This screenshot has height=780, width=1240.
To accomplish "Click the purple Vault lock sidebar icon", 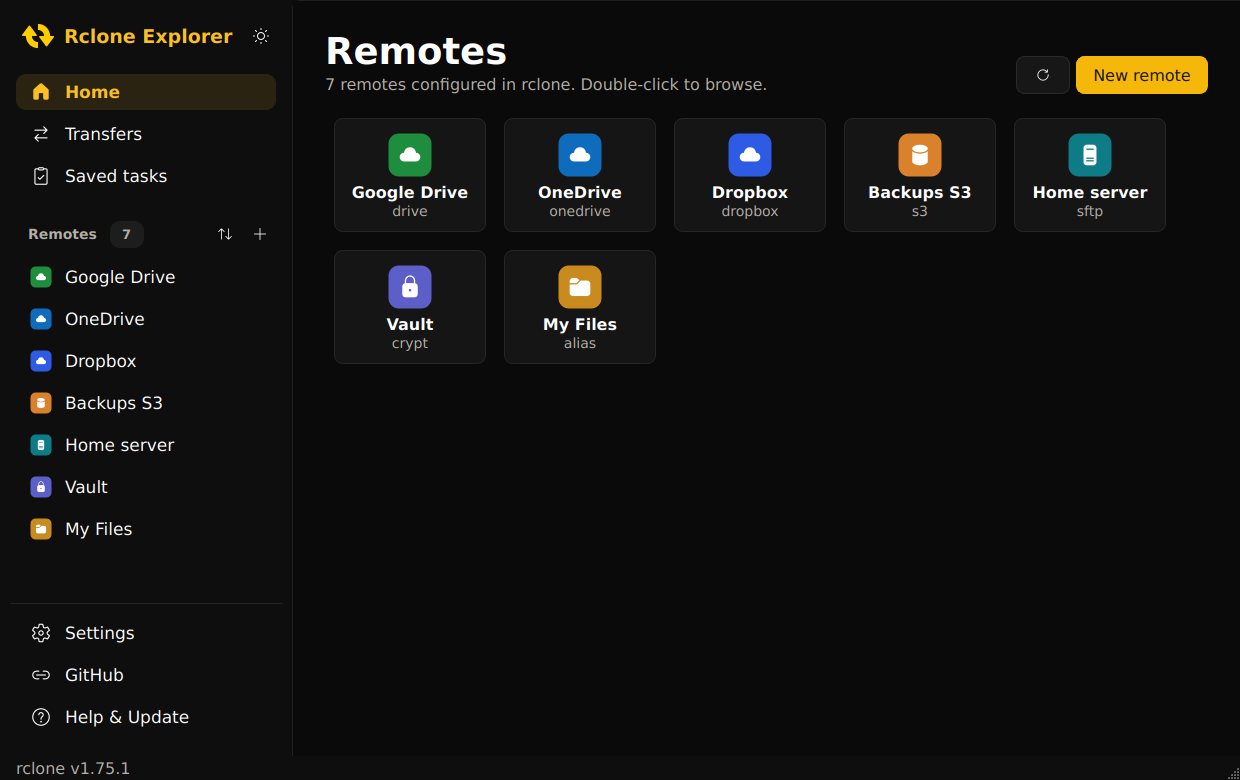I will point(41,487).
